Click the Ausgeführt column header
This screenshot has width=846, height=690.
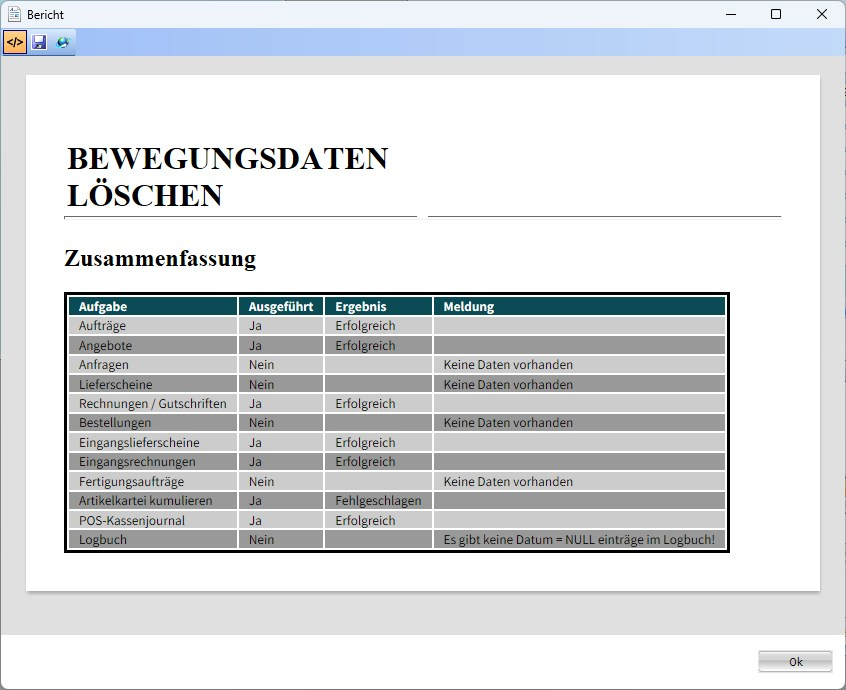[x=280, y=307]
